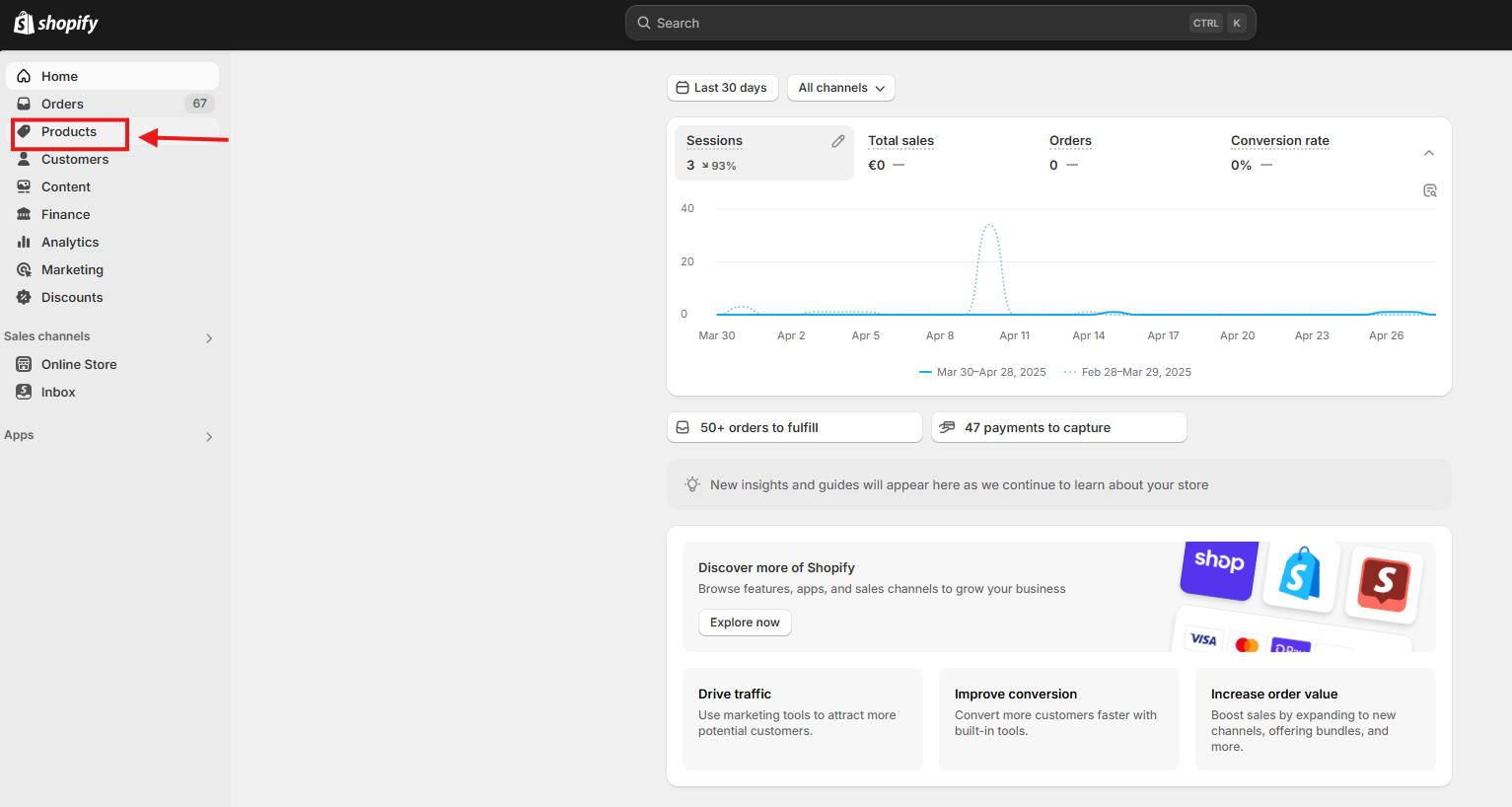Click the Content icon in sidebar

click(24, 186)
